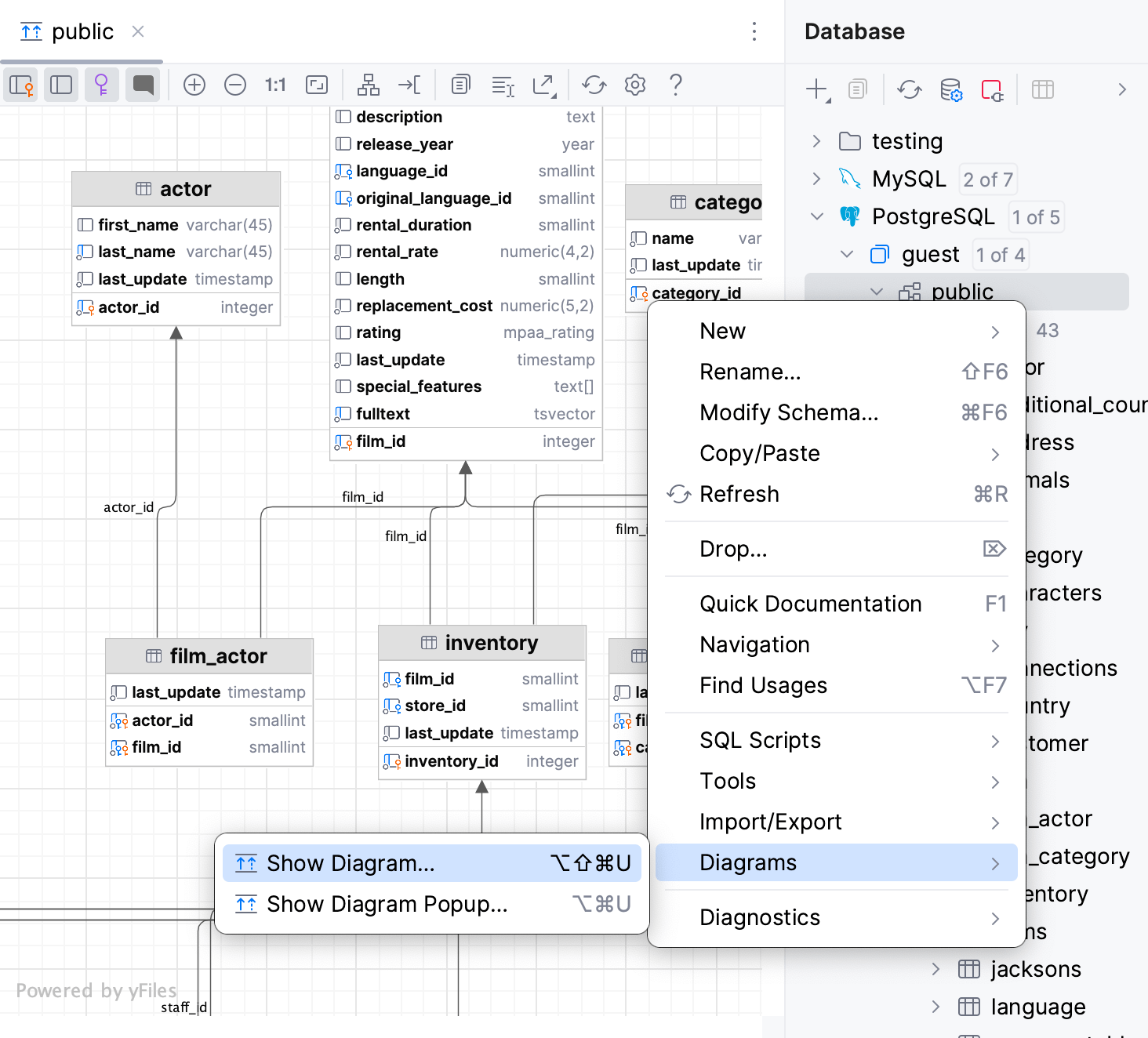Click the Powered by yFiles link
1148x1038 pixels.
(96, 990)
